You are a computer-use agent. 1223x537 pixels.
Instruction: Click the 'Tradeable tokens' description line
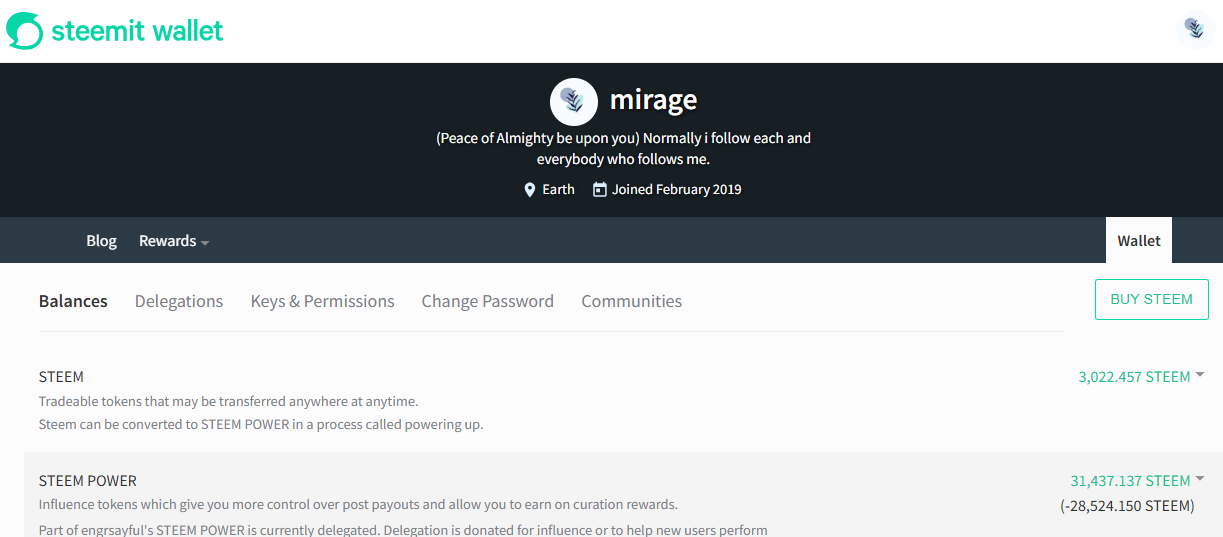[x=229, y=402]
